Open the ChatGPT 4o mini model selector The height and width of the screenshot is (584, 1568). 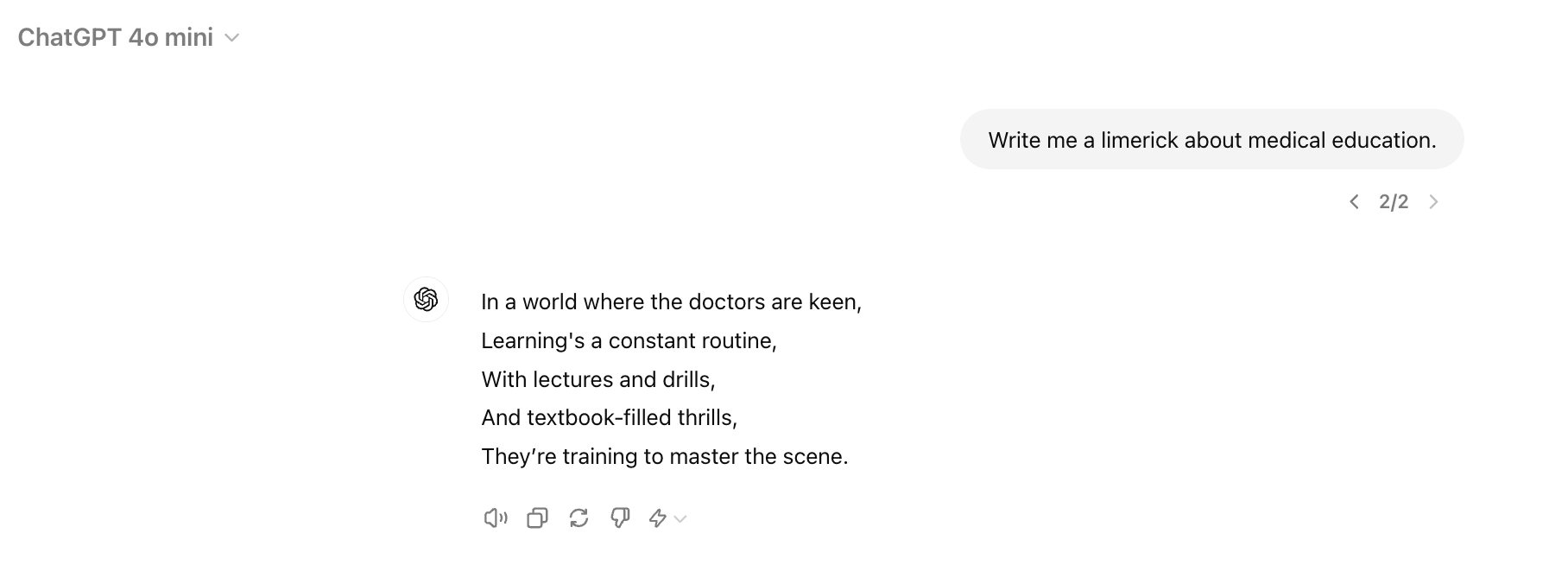(116, 37)
